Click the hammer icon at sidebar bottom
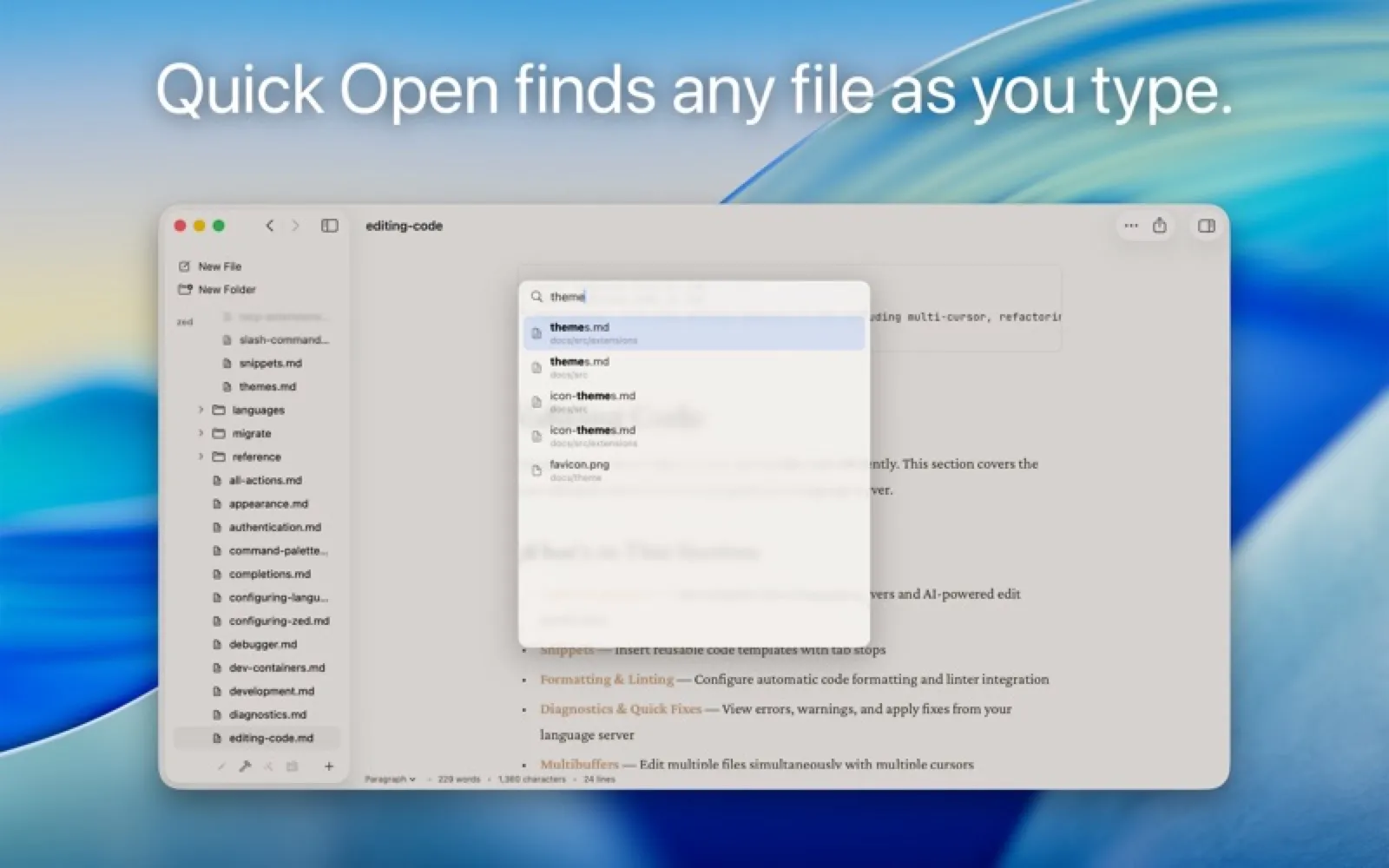 tap(245, 766)
